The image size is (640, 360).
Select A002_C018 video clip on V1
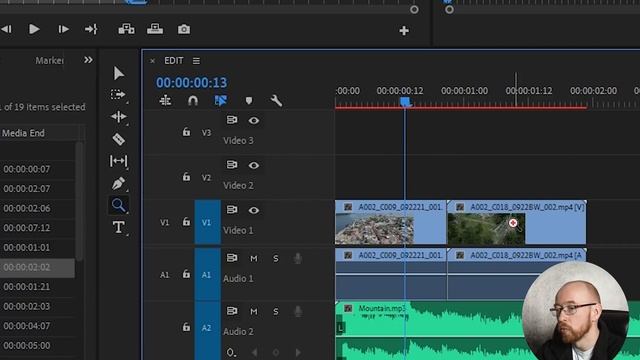click(517, 222)
